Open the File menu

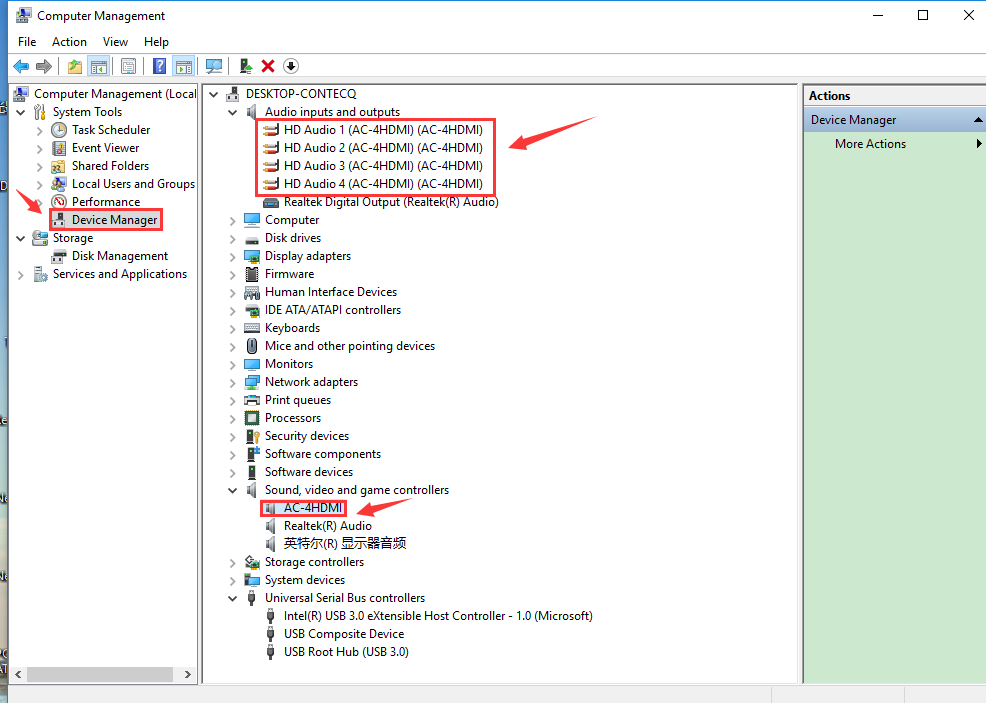pos(27,42)
